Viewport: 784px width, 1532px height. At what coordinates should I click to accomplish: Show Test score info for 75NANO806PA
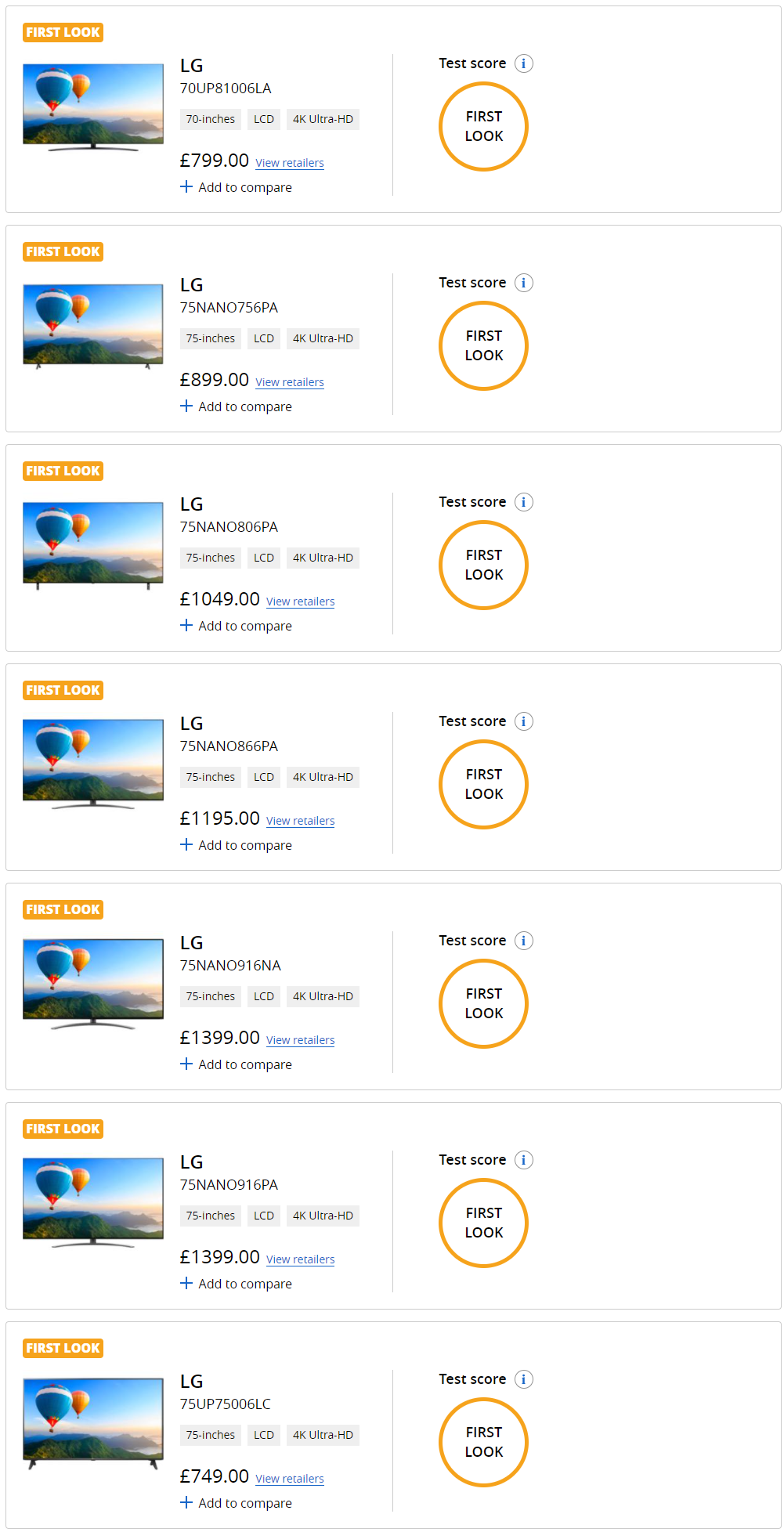[523, 502]
